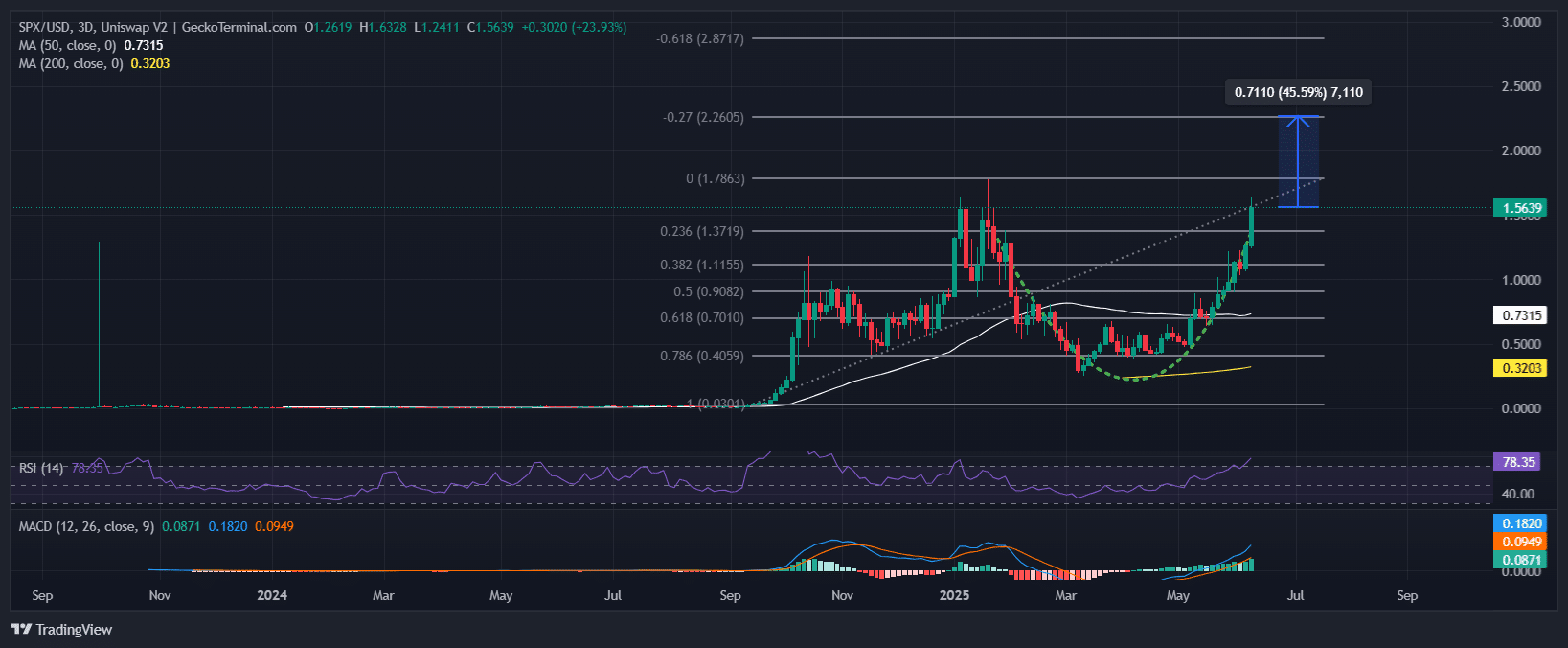Click the current price label 1.5639
Viewport: 1568px width, 648px height.
[1521, 208]
